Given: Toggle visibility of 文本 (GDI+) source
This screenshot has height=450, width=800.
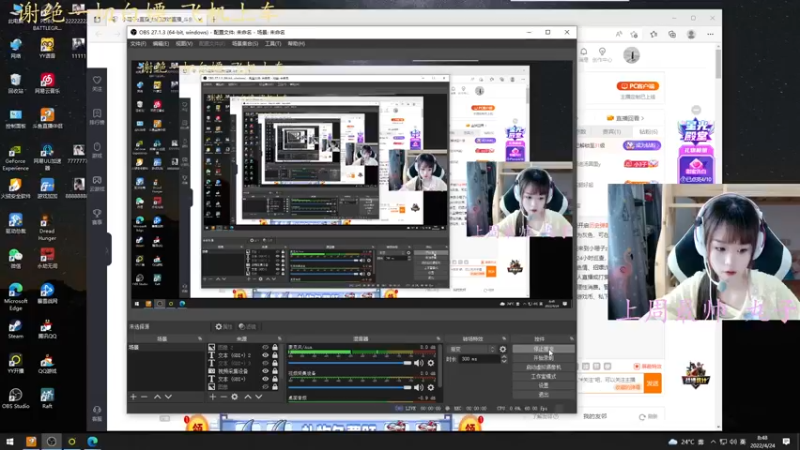Looking at the screenshot, I should click(265, 379).
